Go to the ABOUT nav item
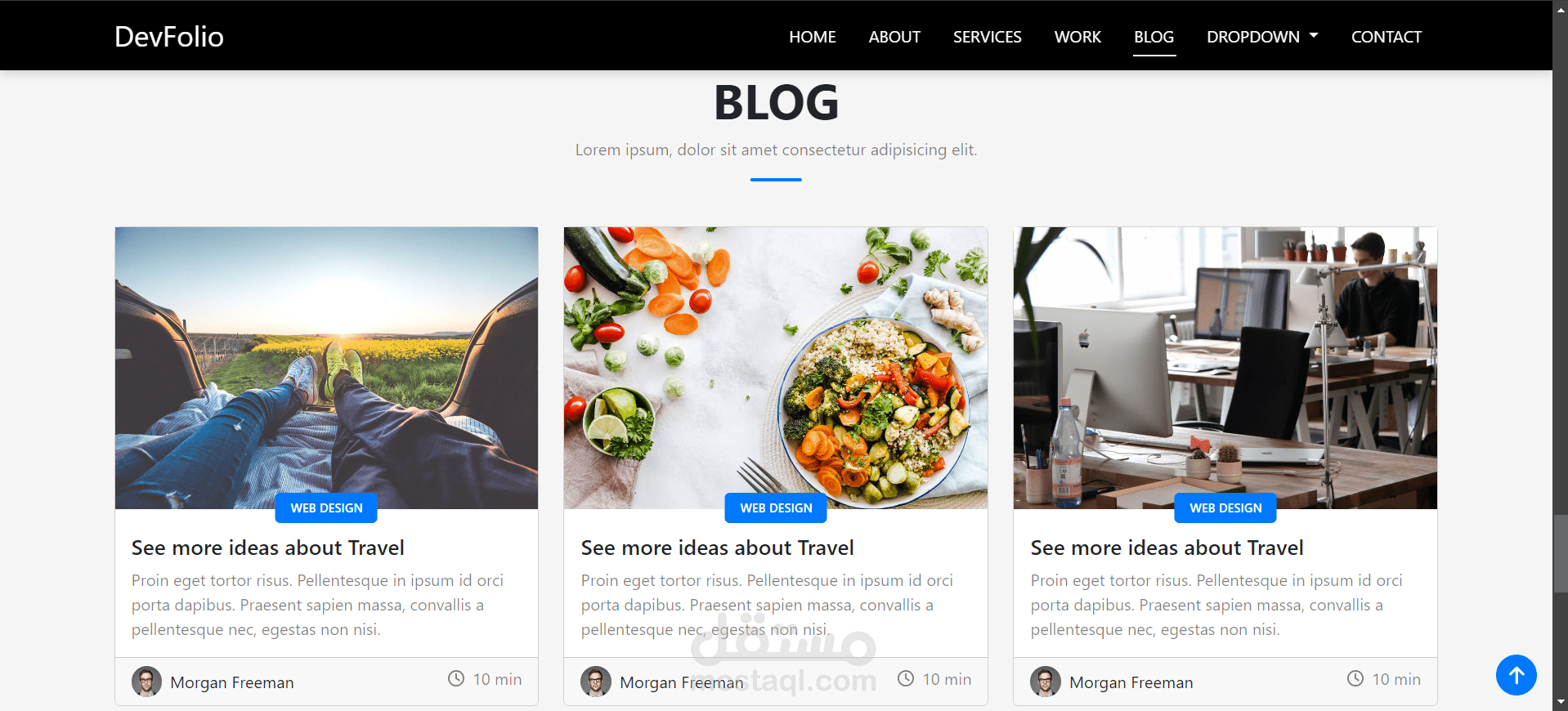Image resolution: width=1568 pixels, height=711 pixels. (894, 37)
